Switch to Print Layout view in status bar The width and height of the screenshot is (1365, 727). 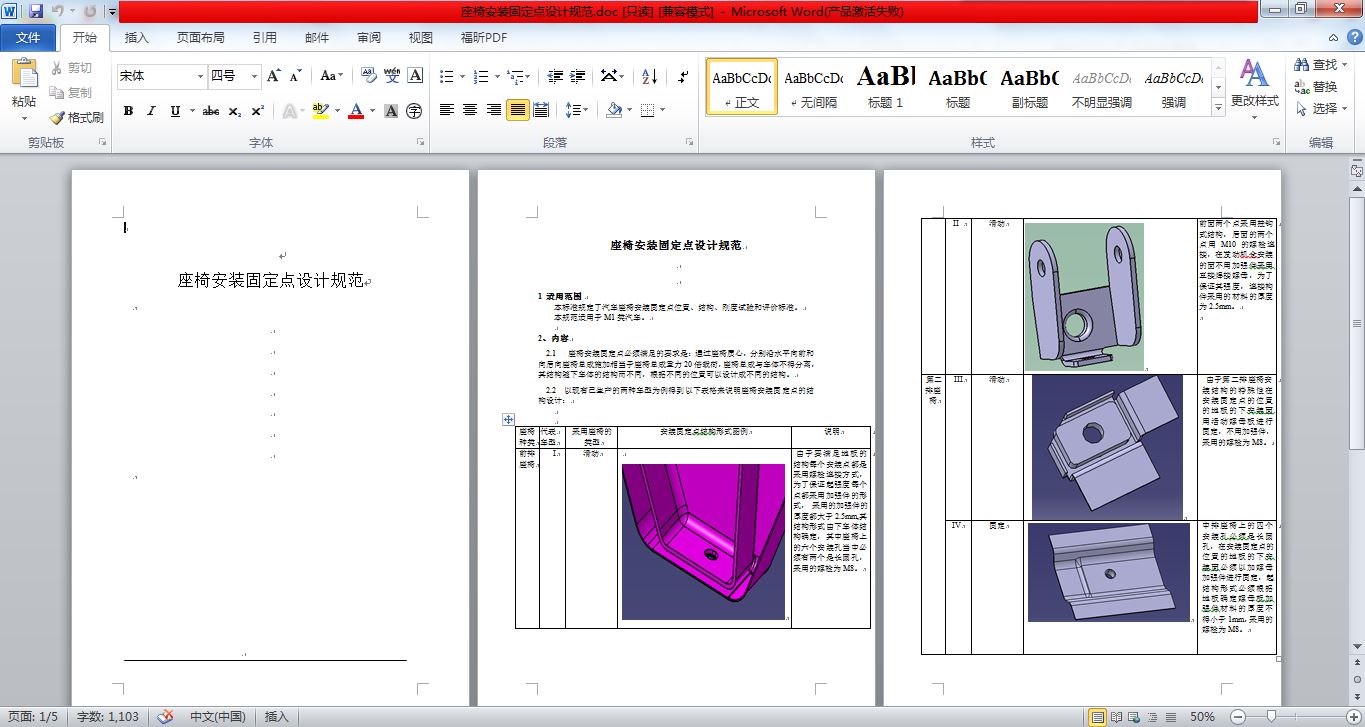tap(1098, 716)
